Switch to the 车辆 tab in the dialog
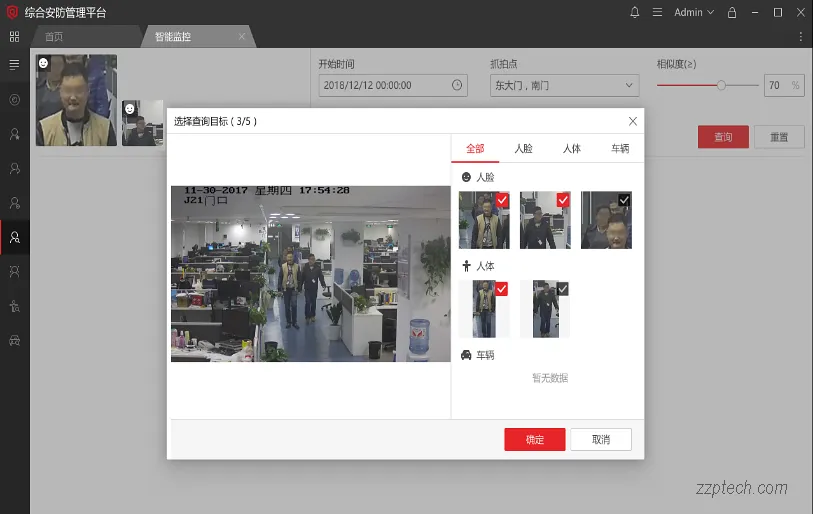Viewport: 813px width, 514px height. point(620,148)
